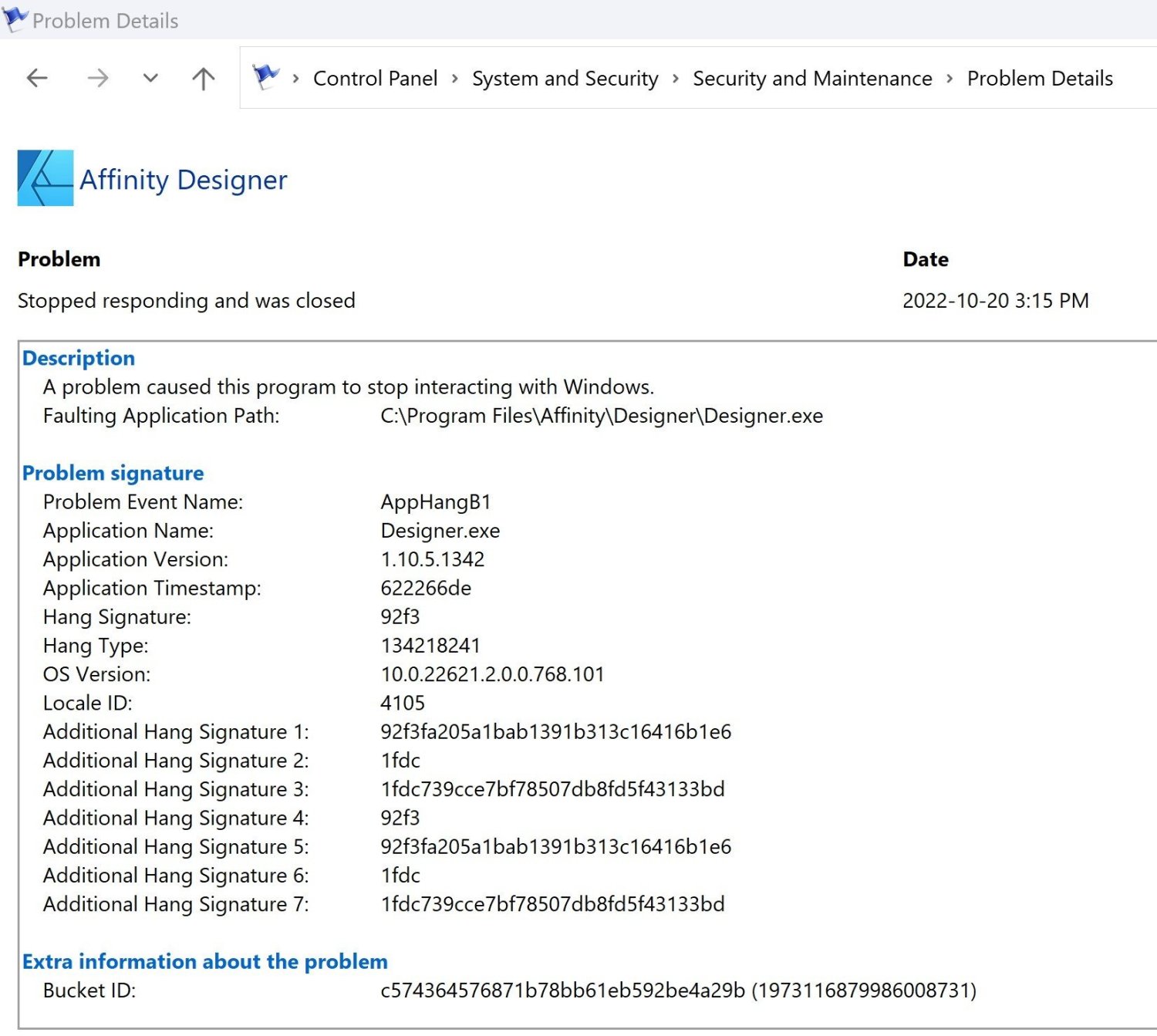The width and height of the screenshot is (1157, 1036).
Task: Click the Affinity Designer application icon
Action: coord(44,177)
